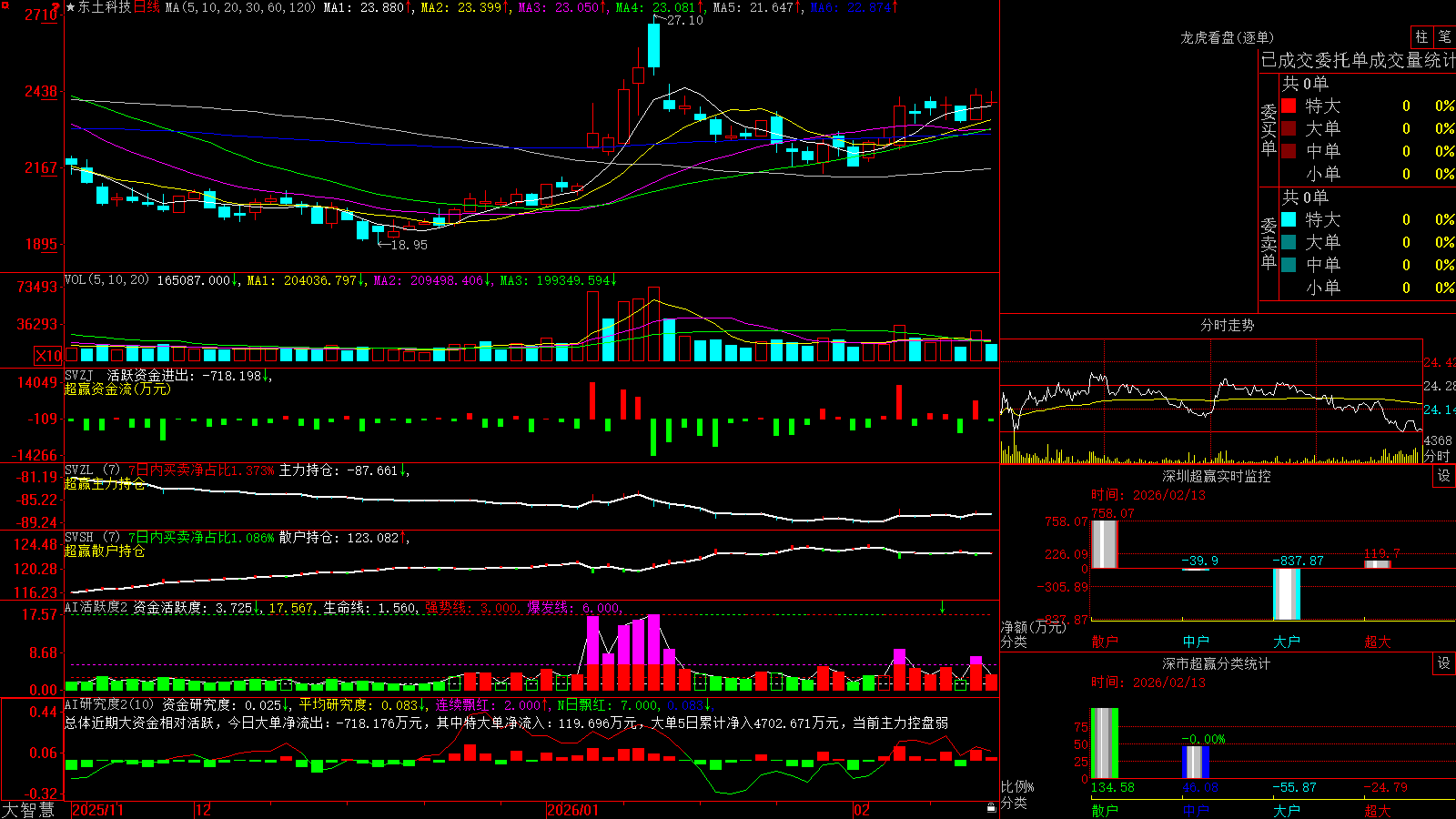Viewport: 1456px width, 819px height.
Task: Click the 强势线: 3.000 label
Action: [470, 607]
